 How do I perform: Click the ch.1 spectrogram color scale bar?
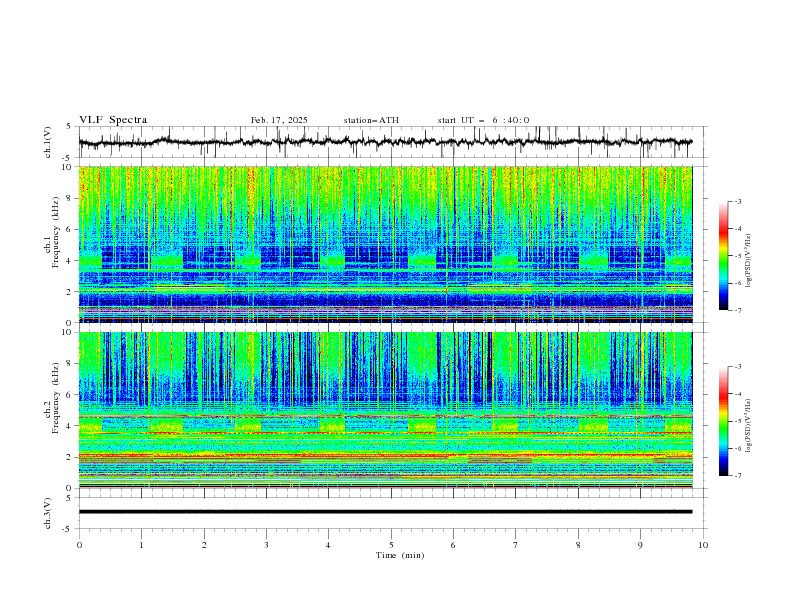point(723,256)
